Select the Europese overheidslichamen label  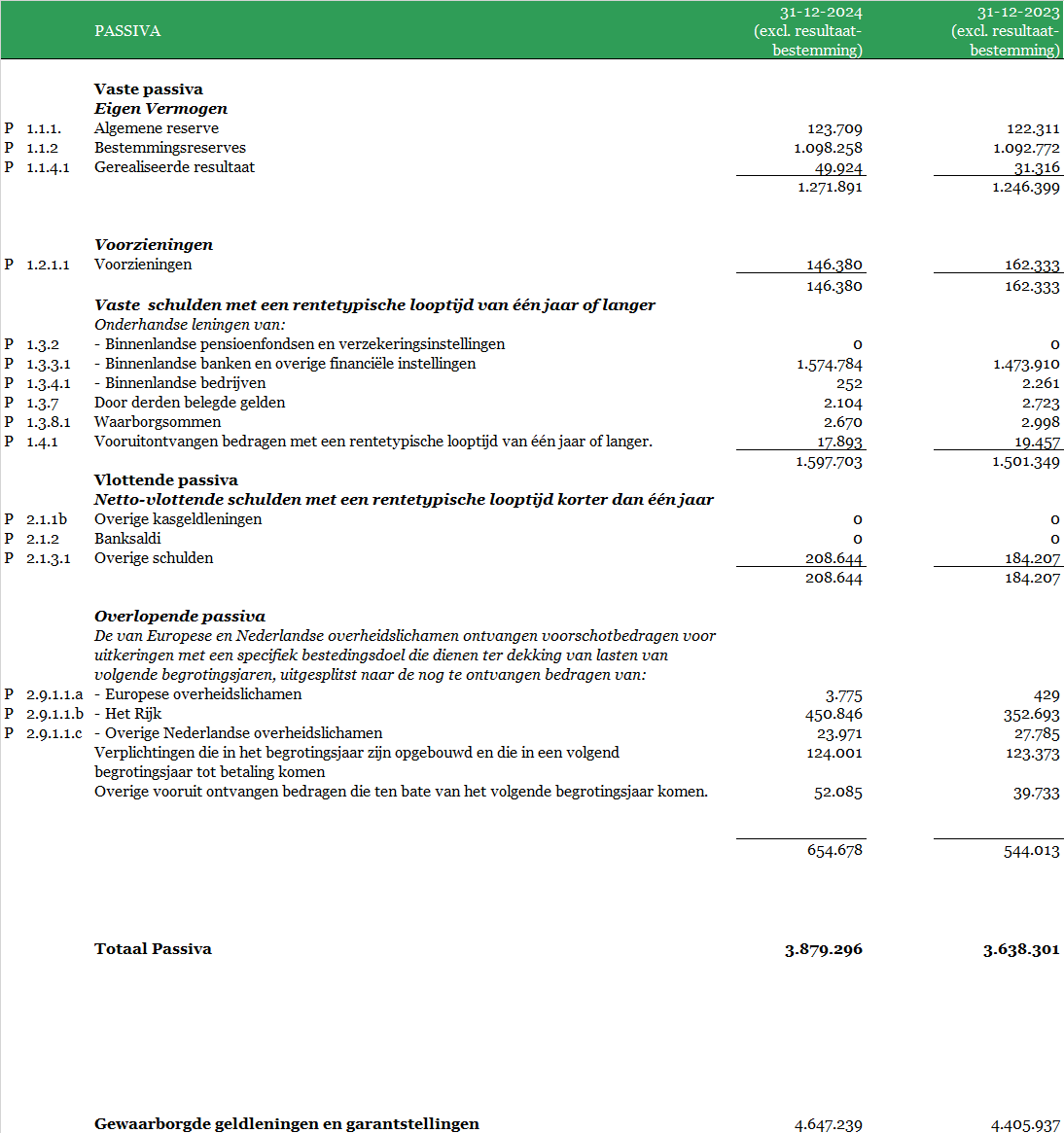click(198, 694)
